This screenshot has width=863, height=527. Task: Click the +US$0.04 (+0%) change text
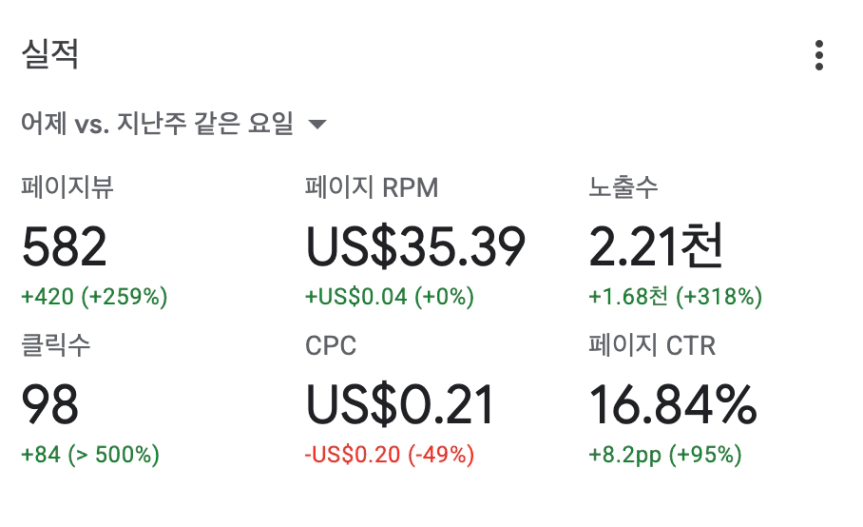coord(390,297)
